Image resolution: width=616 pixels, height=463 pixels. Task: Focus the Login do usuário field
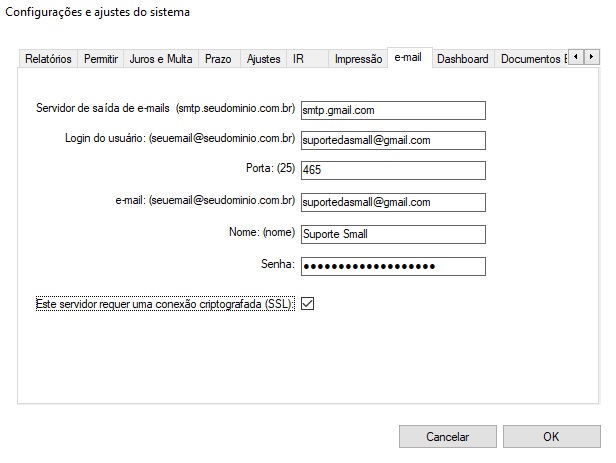[392, 140]
